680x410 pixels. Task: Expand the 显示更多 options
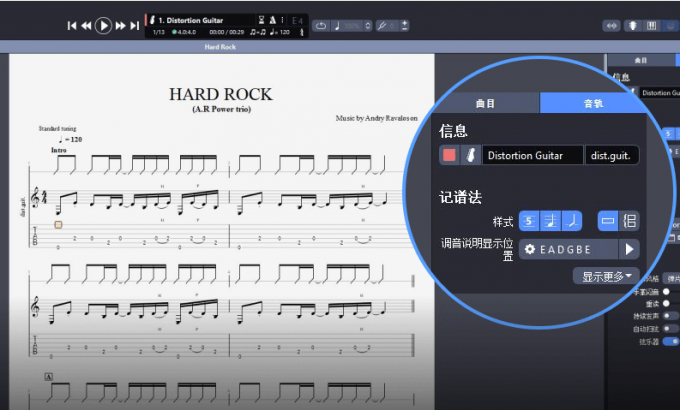click(x=606, y=276)
